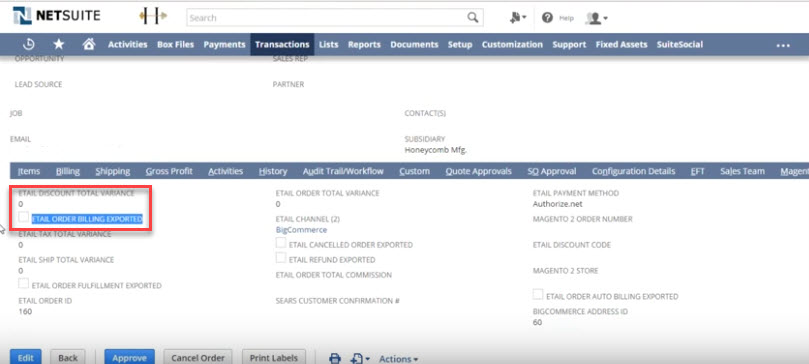This screenshot has width=809, height=364.
Task: Open the SuiteSocial menu
Action: click(679, 45)
